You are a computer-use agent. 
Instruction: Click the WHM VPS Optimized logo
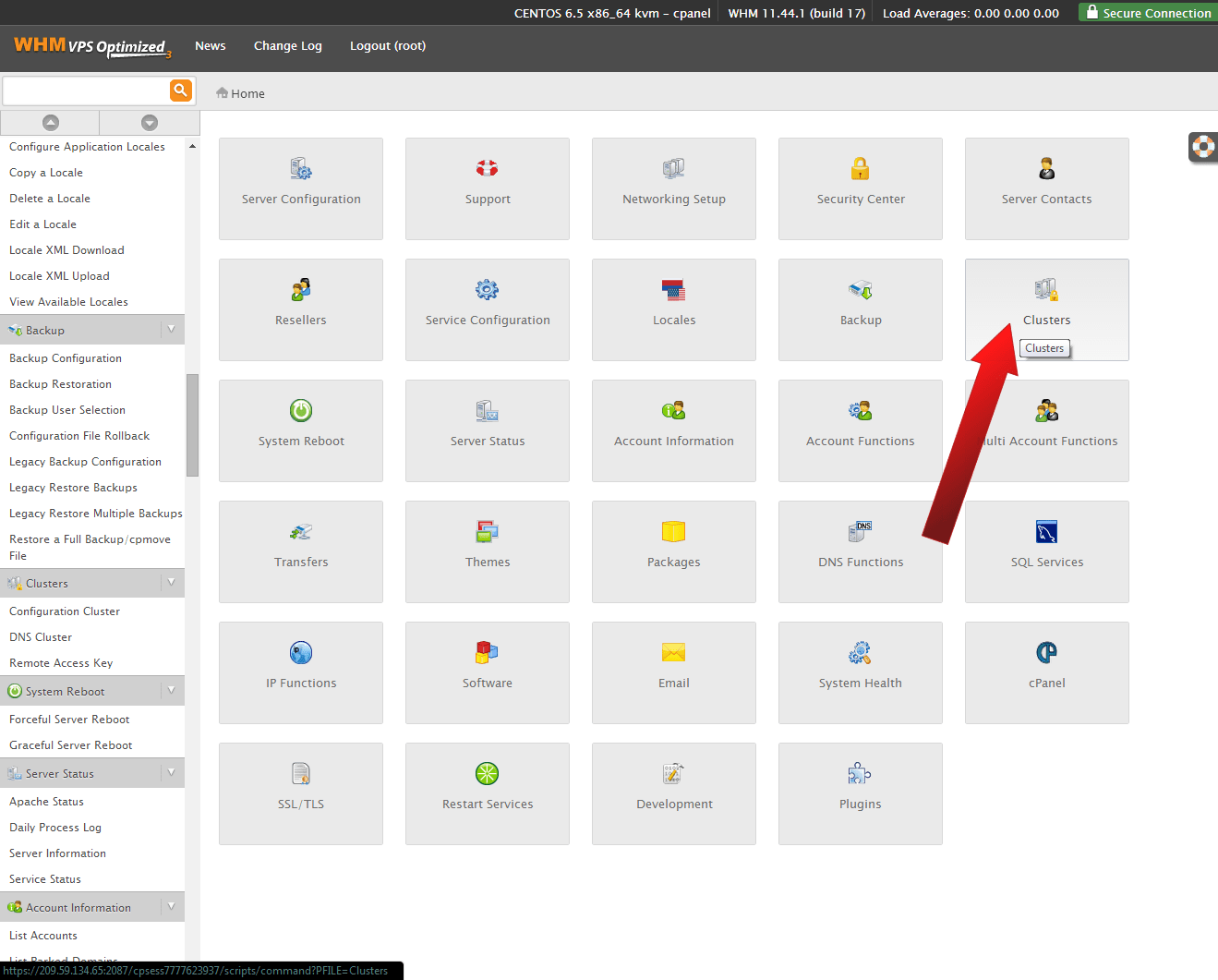coord(92,46)
